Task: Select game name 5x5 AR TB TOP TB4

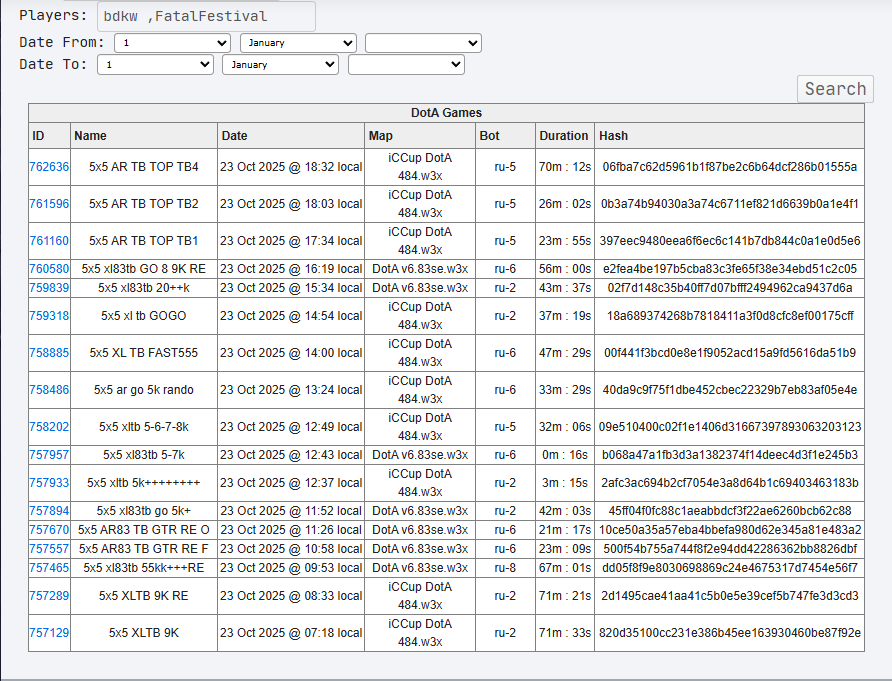Action: coord(144,167)
